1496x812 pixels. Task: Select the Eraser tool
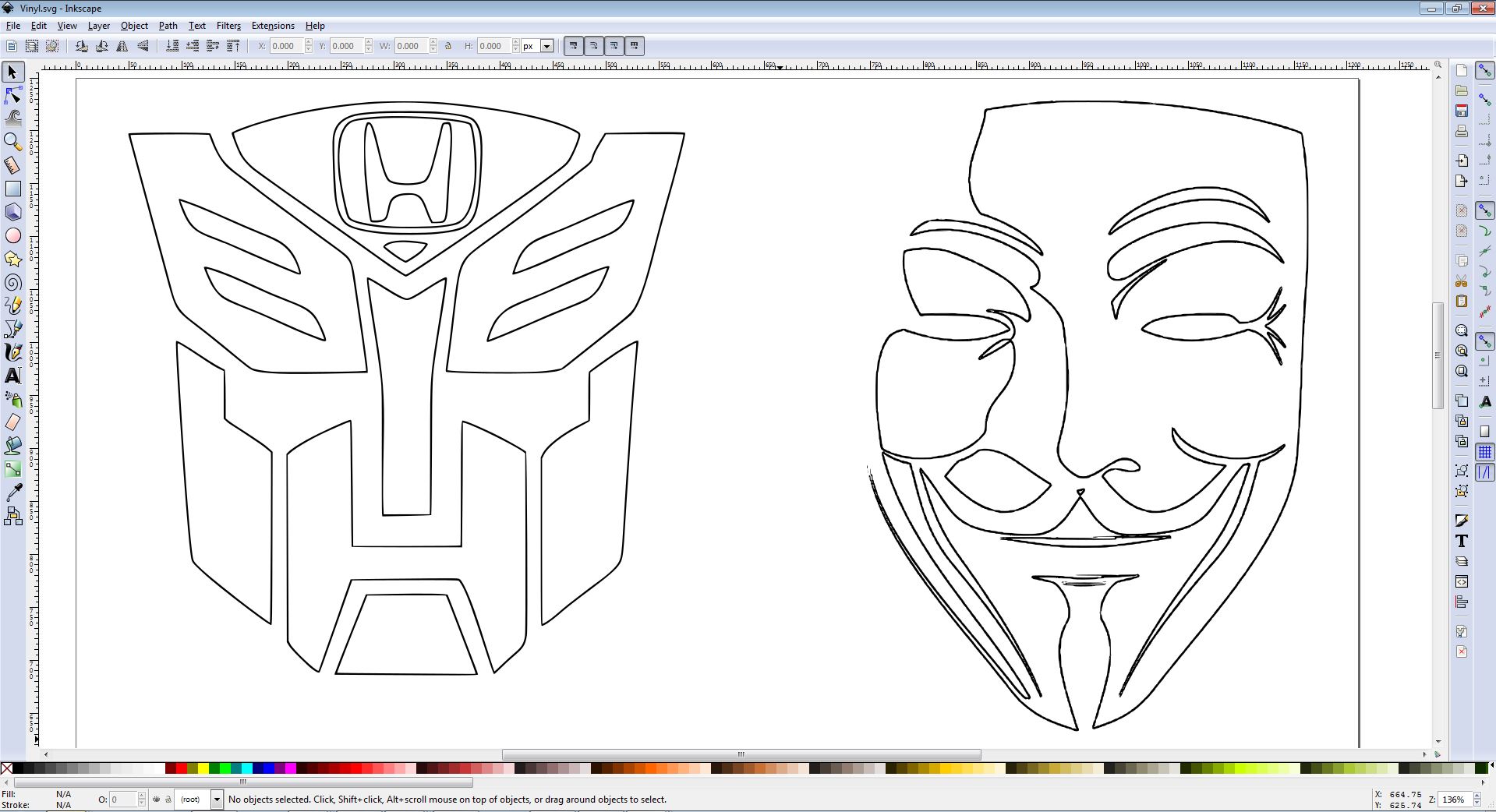tap(12, 422)
